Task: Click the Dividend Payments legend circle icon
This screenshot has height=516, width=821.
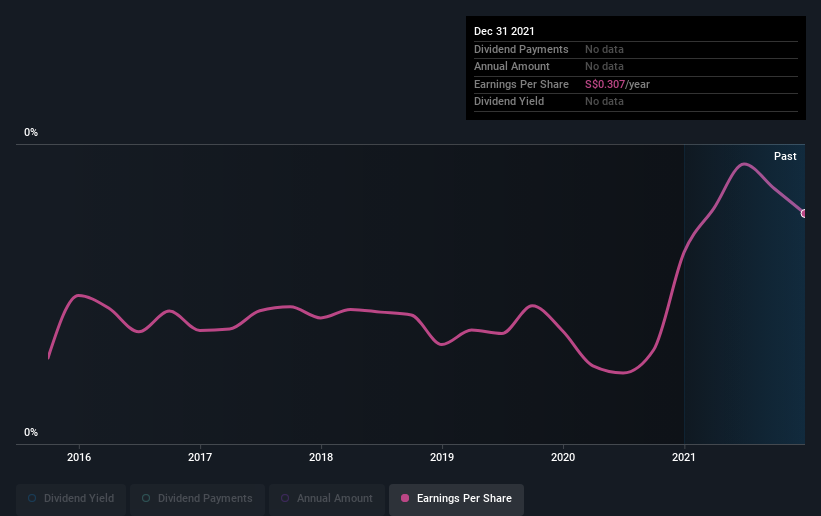Action: pos(146,498)
